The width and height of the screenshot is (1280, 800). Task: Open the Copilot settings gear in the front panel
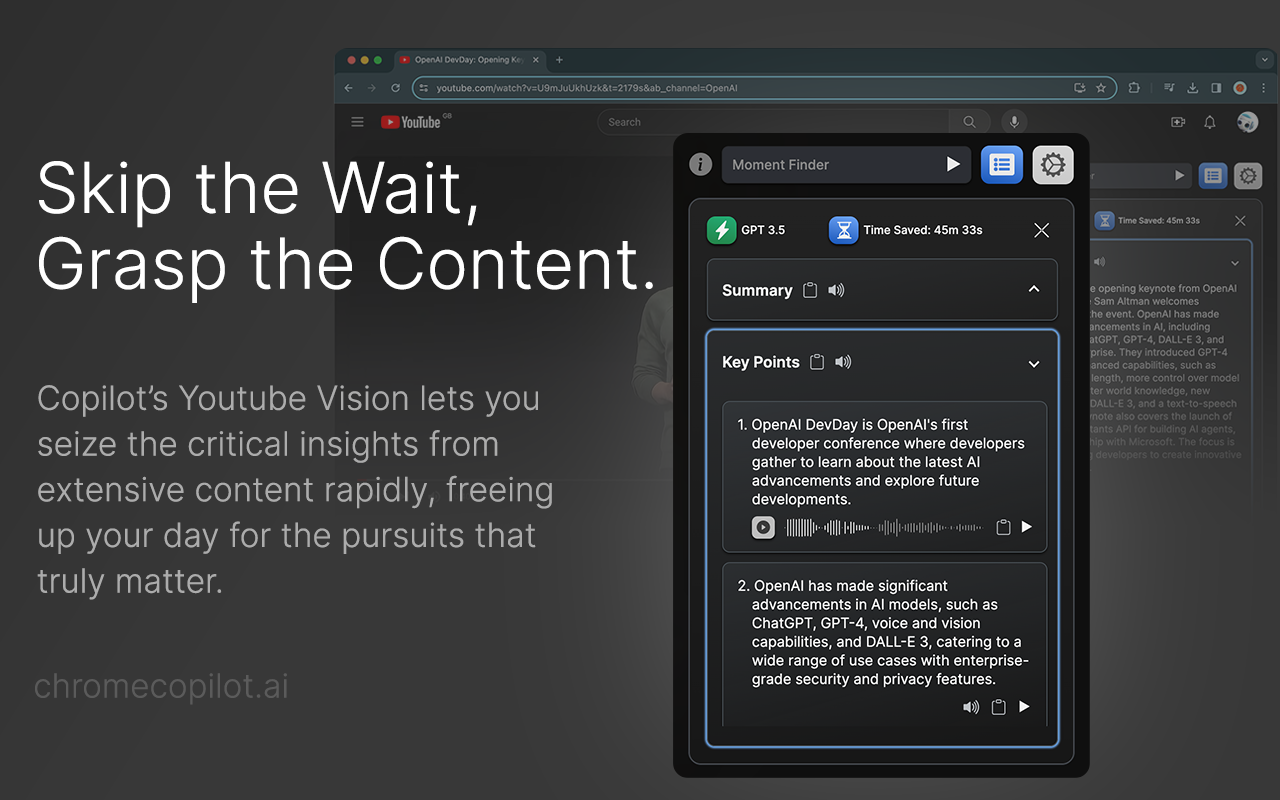point(1053,165)
